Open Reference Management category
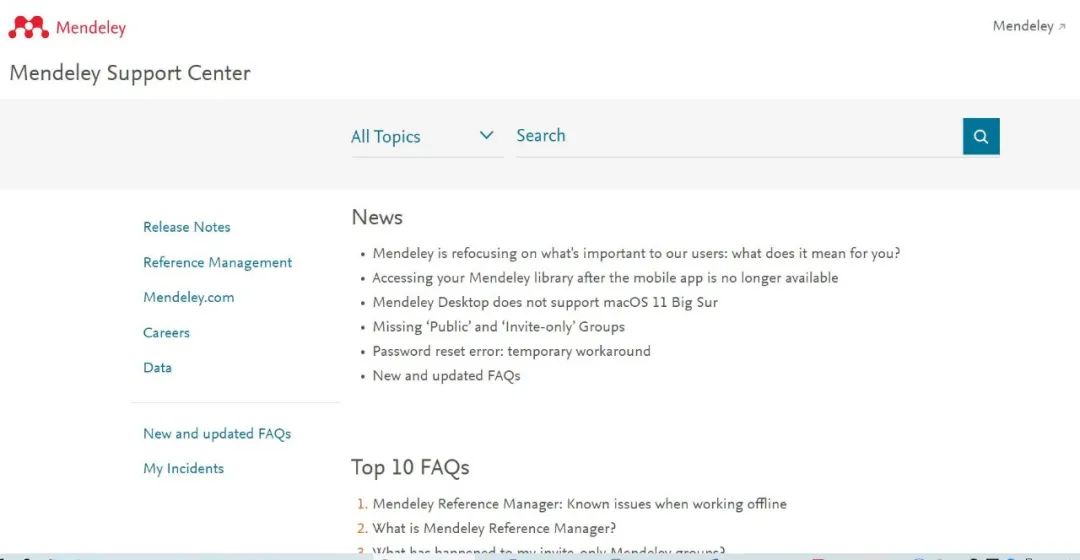This screenshot has height=560, width=1080. coord(218,262)
